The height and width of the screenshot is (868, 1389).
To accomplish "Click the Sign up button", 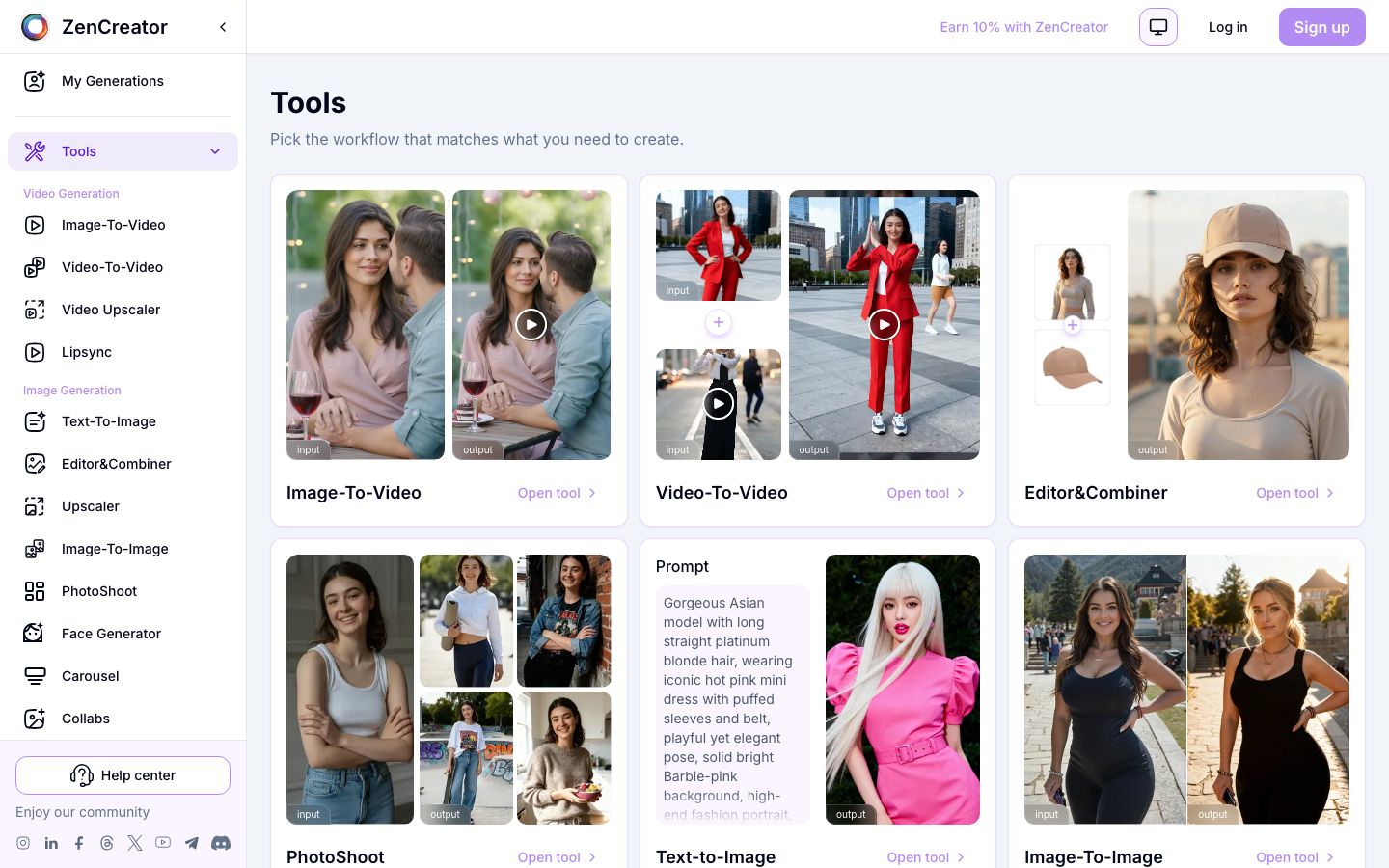I will 1321,27.
